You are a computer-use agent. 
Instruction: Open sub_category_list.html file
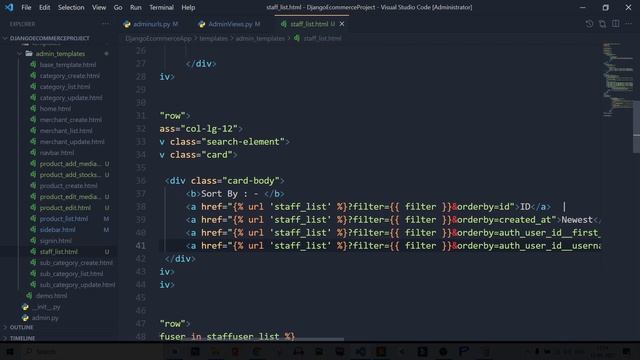pos(71,274)
